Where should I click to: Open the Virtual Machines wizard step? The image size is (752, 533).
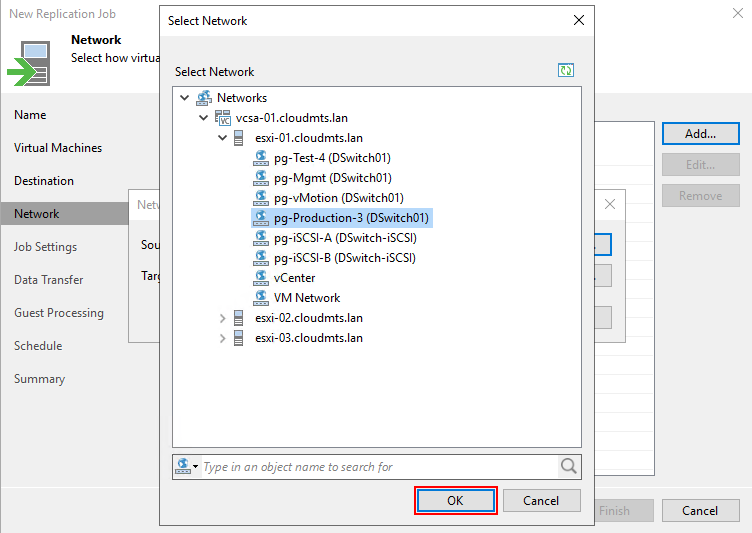[58, 148]
